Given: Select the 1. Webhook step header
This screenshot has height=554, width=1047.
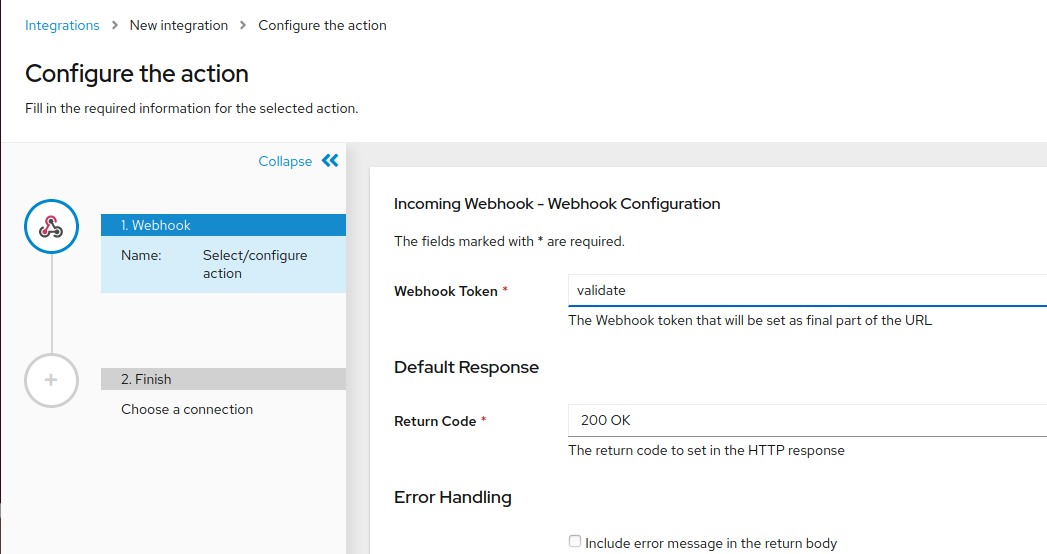Looking at the screenshot, I should (223, 225).
